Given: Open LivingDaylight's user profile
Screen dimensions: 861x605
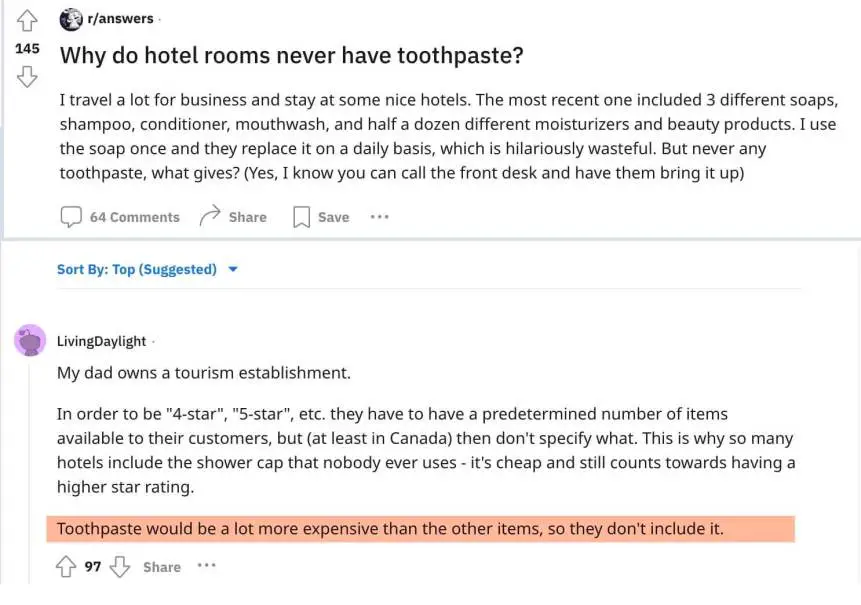Looking at the screenshot, I should point(101,340).
